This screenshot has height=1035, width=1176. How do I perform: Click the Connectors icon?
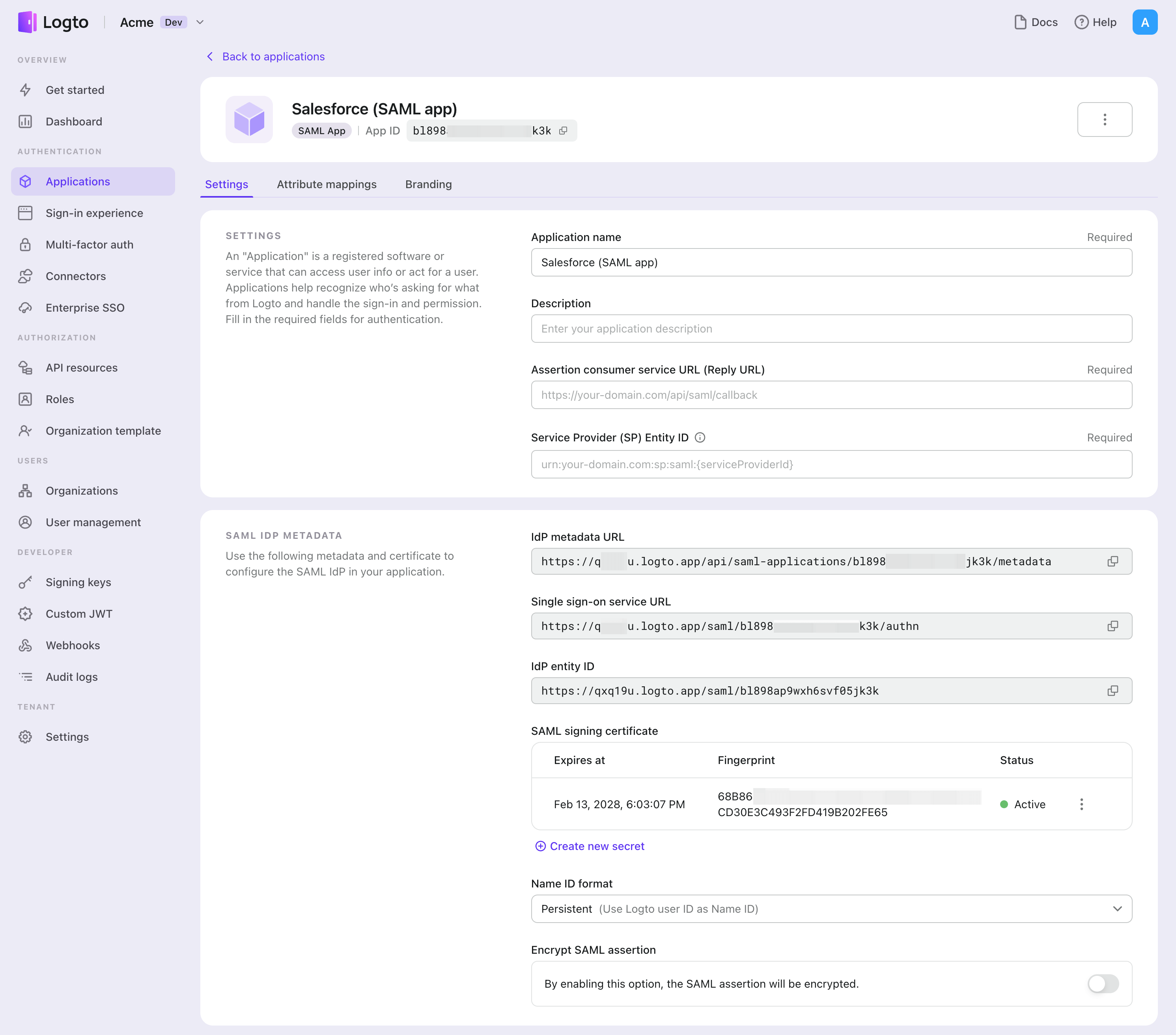tap(25, 276)
